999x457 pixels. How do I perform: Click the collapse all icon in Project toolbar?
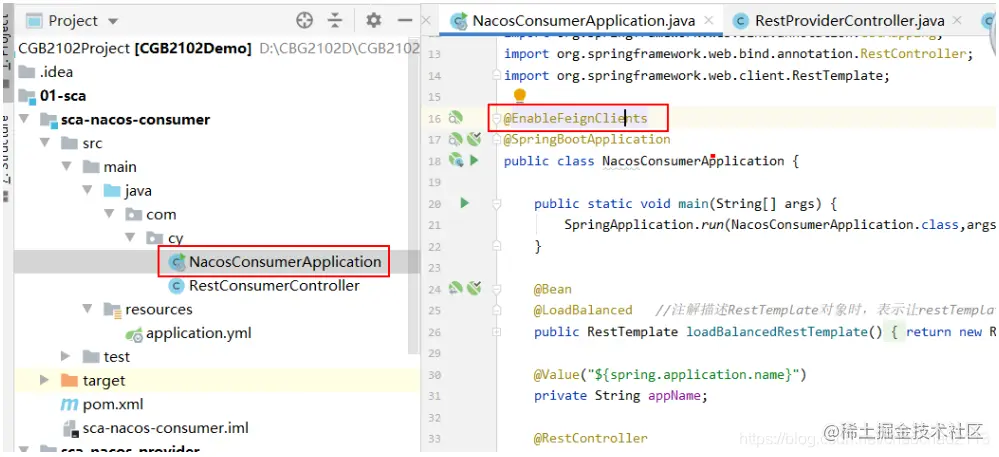[x=335, y=20]
